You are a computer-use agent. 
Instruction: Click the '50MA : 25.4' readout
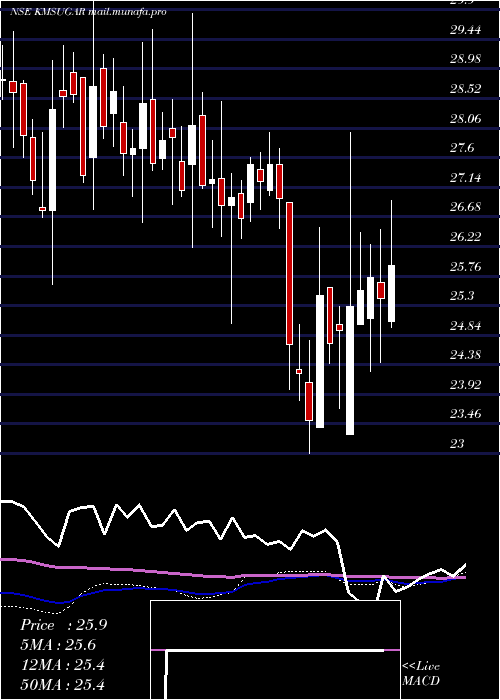pyautogui.click(x=62, y=684)
